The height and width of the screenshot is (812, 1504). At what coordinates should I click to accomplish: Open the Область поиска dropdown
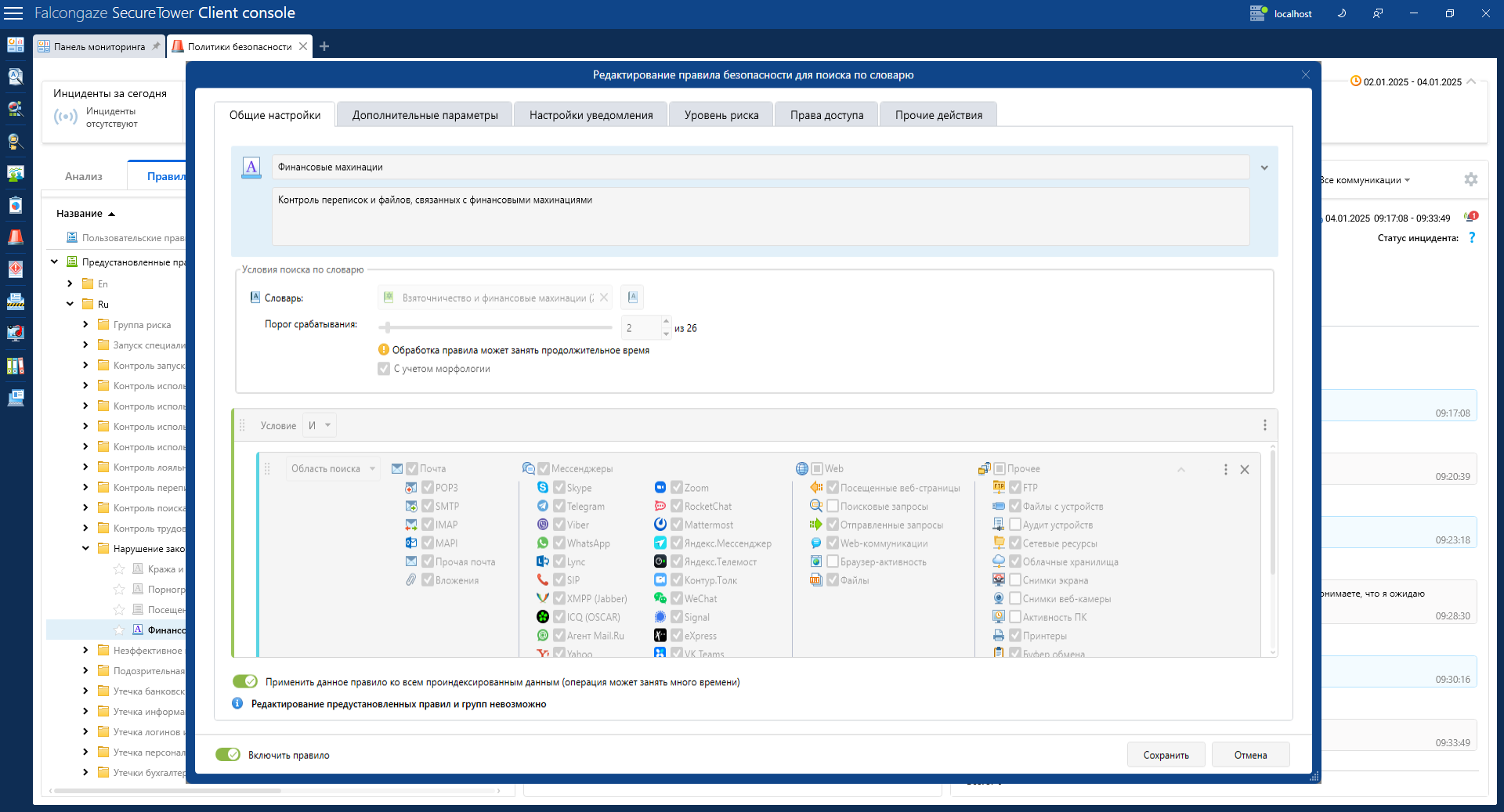pyautogui.click(x=333, y=469)
